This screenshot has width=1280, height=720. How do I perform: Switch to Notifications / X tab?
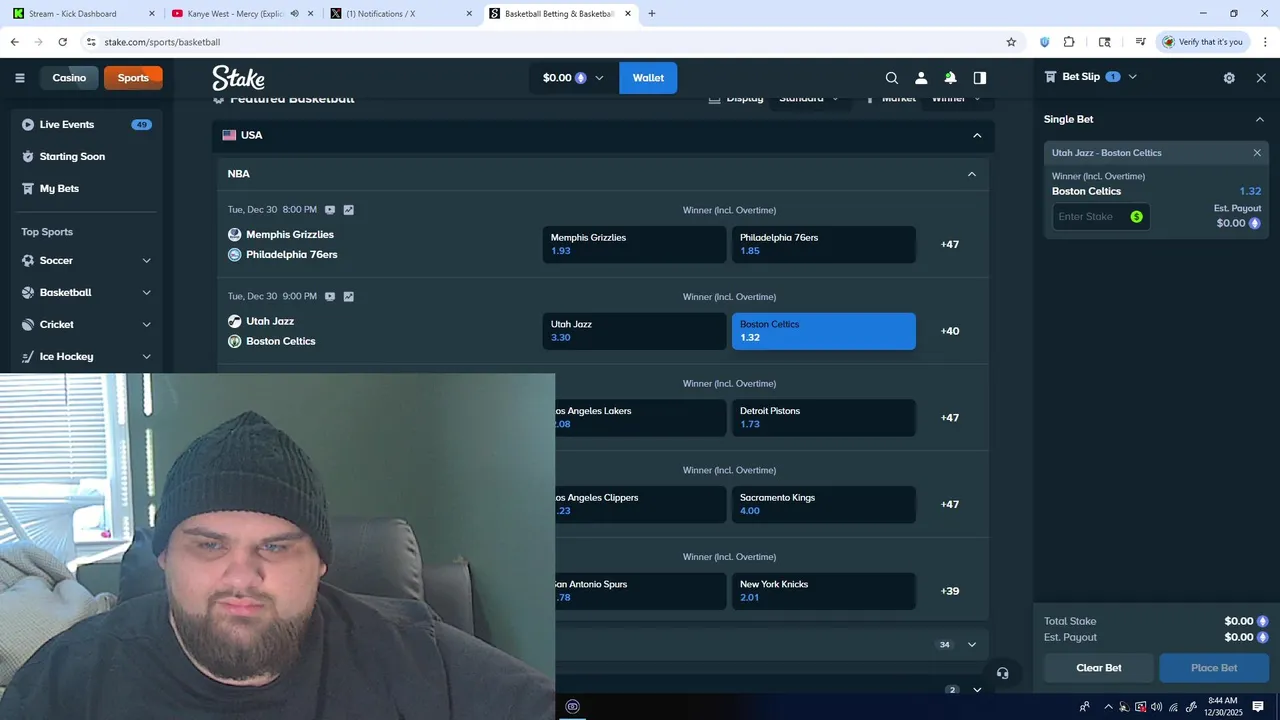[x=402, y=14]
